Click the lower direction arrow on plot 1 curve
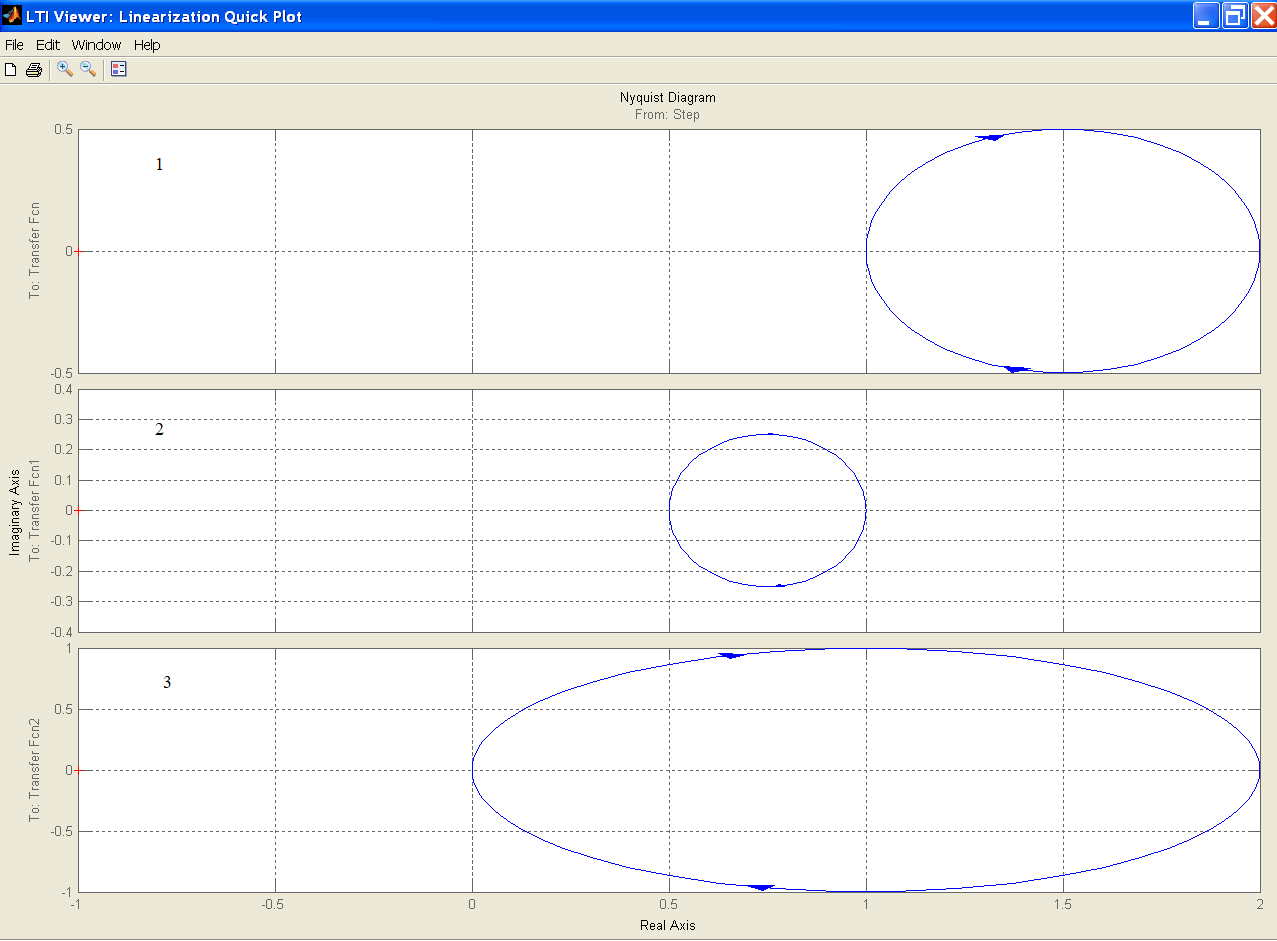The width and height of the screenshot is (1277, 941). click(1017, 369)
